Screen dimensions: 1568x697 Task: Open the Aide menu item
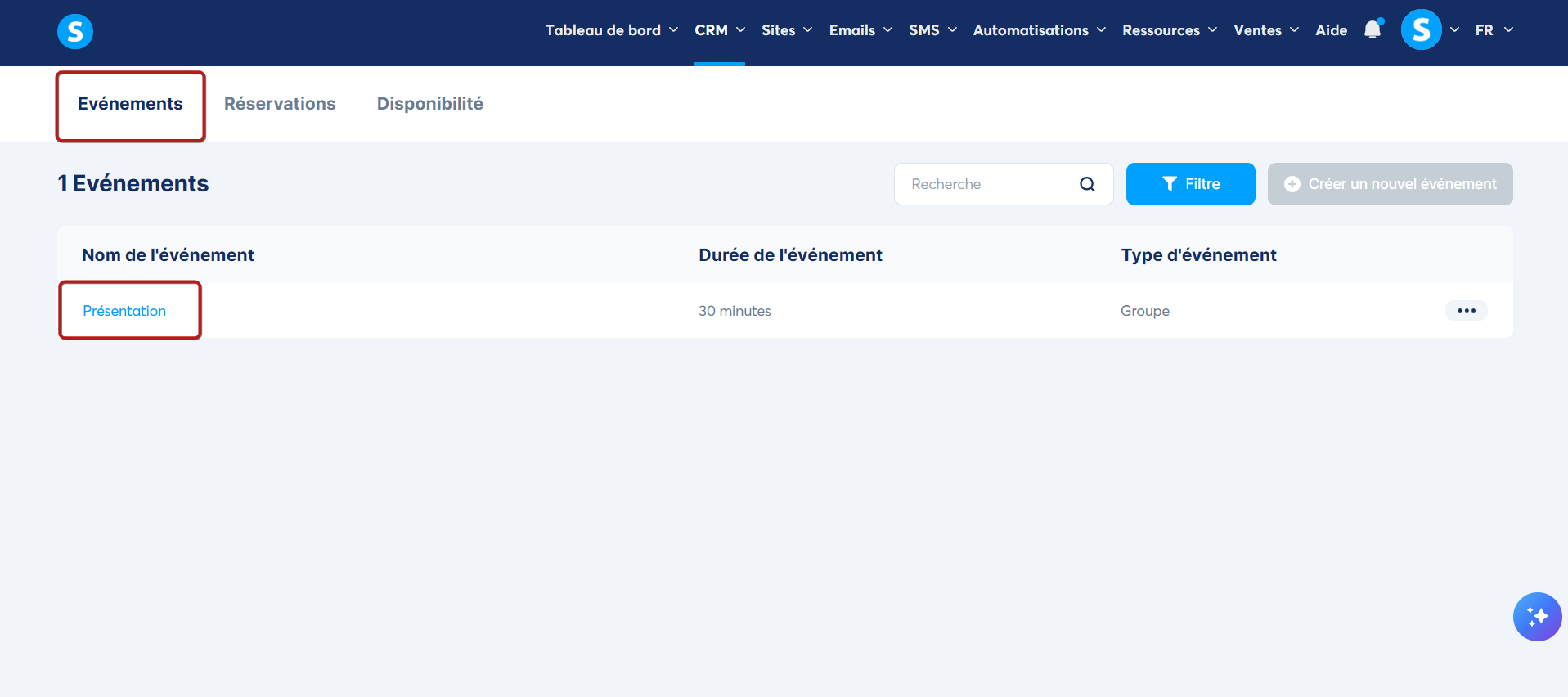pos(1332,30)
